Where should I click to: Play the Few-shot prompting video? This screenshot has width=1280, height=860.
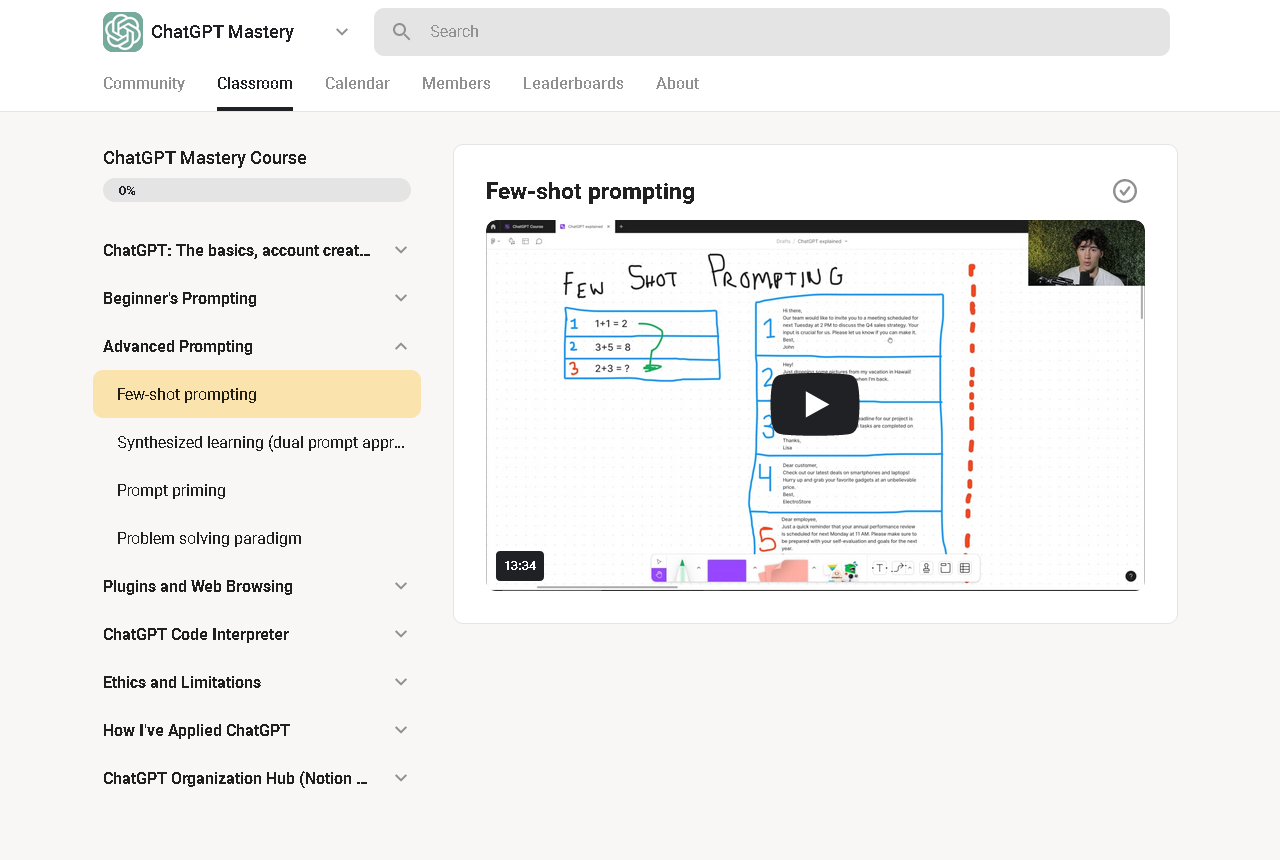coord(815,404)
